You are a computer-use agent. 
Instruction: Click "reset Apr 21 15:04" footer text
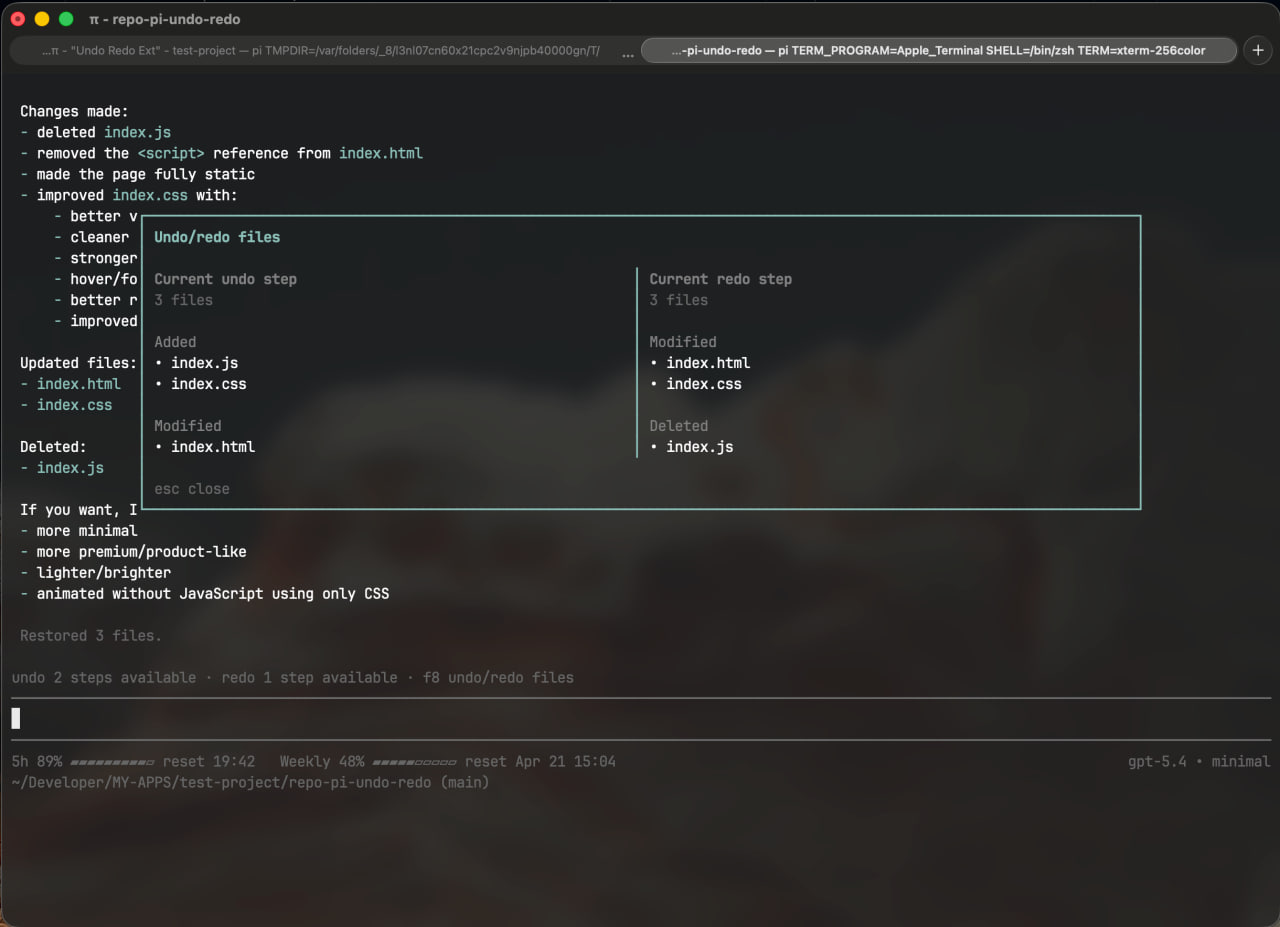[540, 762]
